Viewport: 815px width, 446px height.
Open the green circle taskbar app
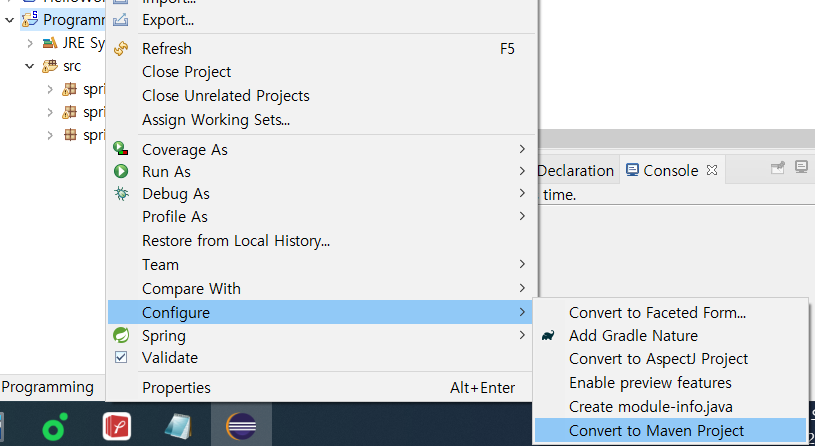point(55,426)
